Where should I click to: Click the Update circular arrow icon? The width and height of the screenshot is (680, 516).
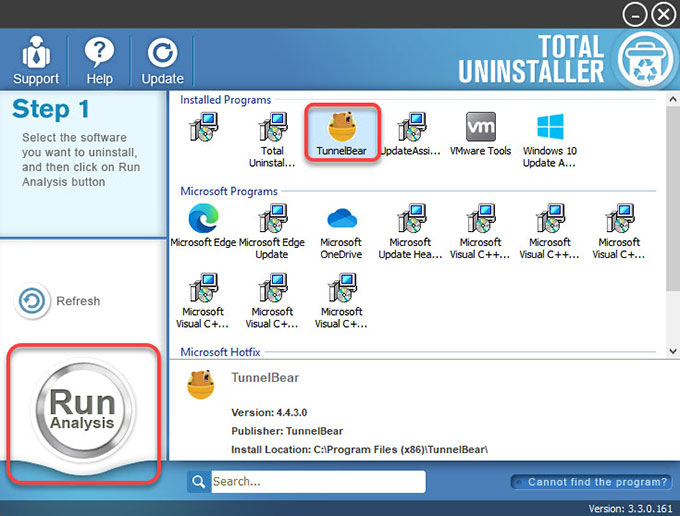(163, 53)
